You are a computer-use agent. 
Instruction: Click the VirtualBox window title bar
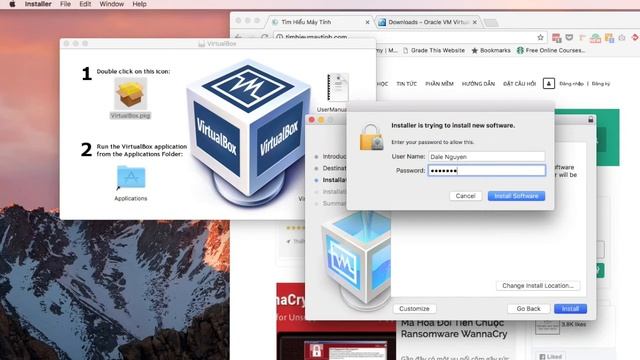point(218,43)
